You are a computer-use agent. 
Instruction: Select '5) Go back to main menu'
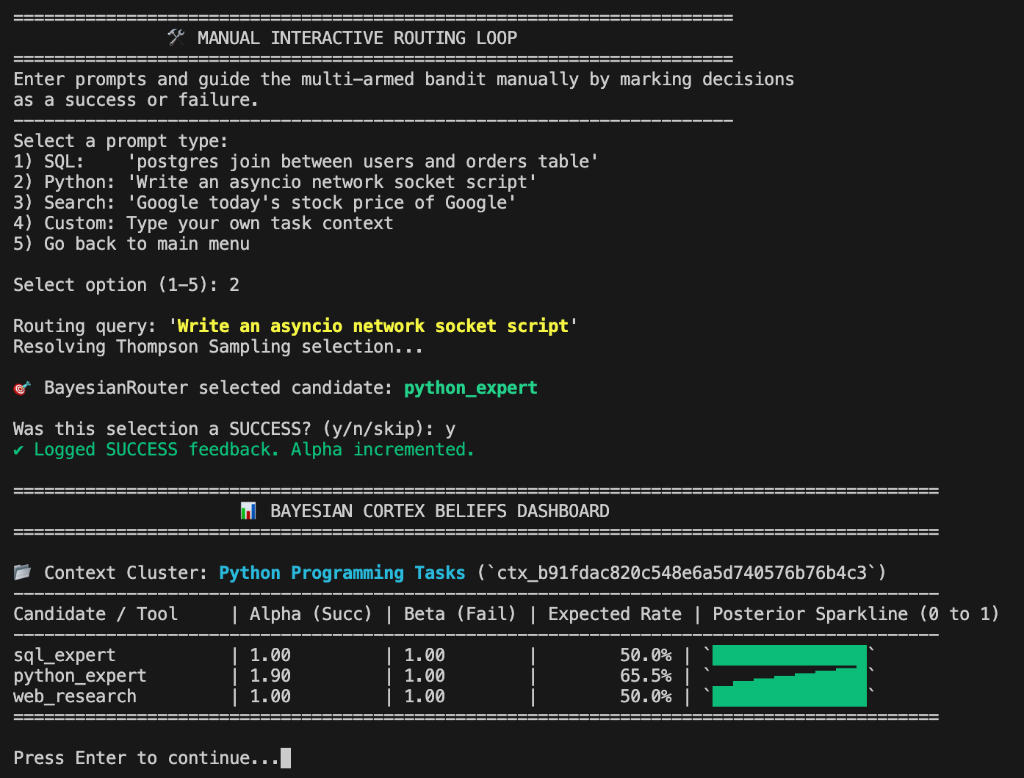coord(131,244)
